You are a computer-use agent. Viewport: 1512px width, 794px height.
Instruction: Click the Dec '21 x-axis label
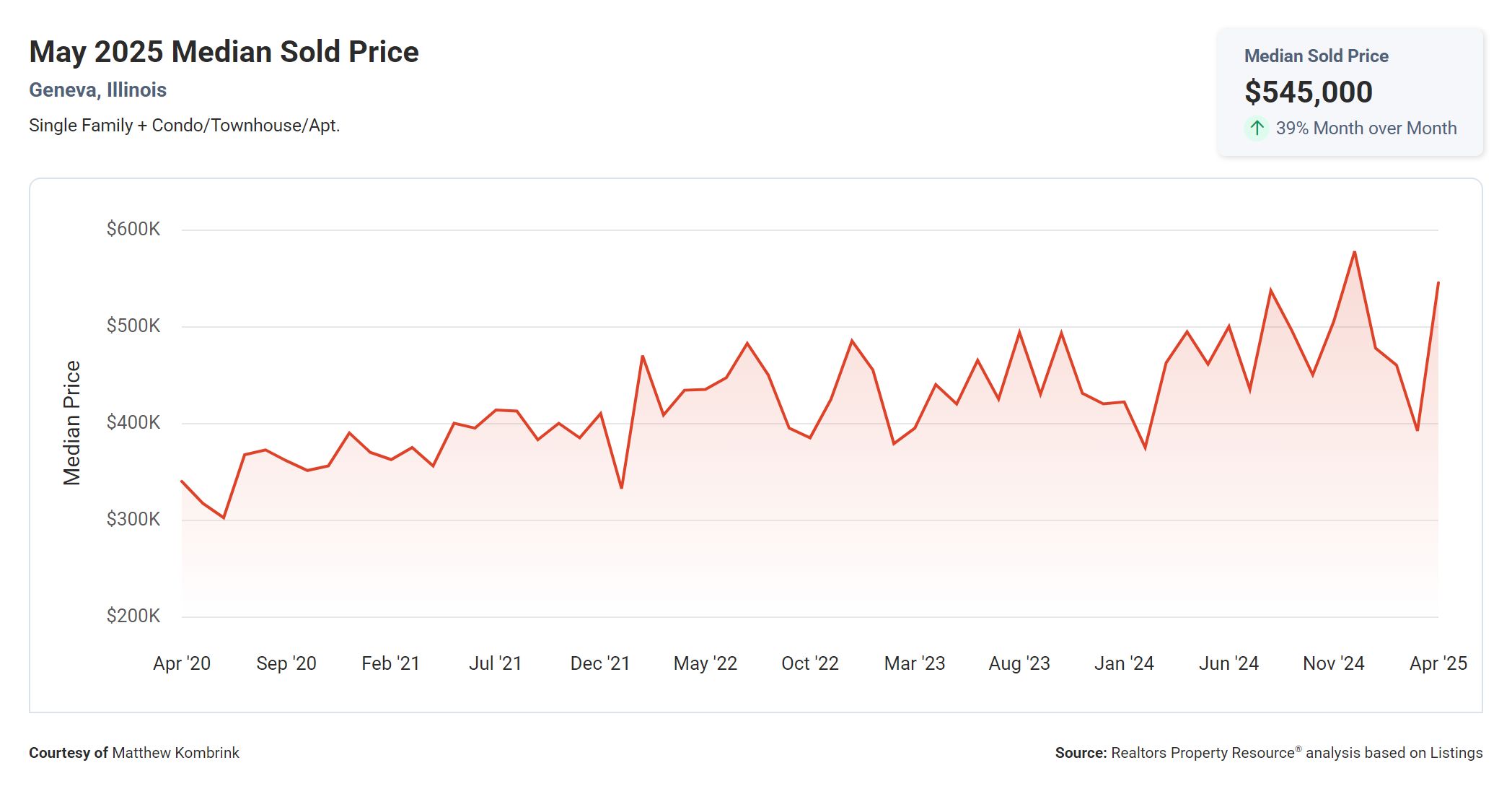(x=600, y=663)
